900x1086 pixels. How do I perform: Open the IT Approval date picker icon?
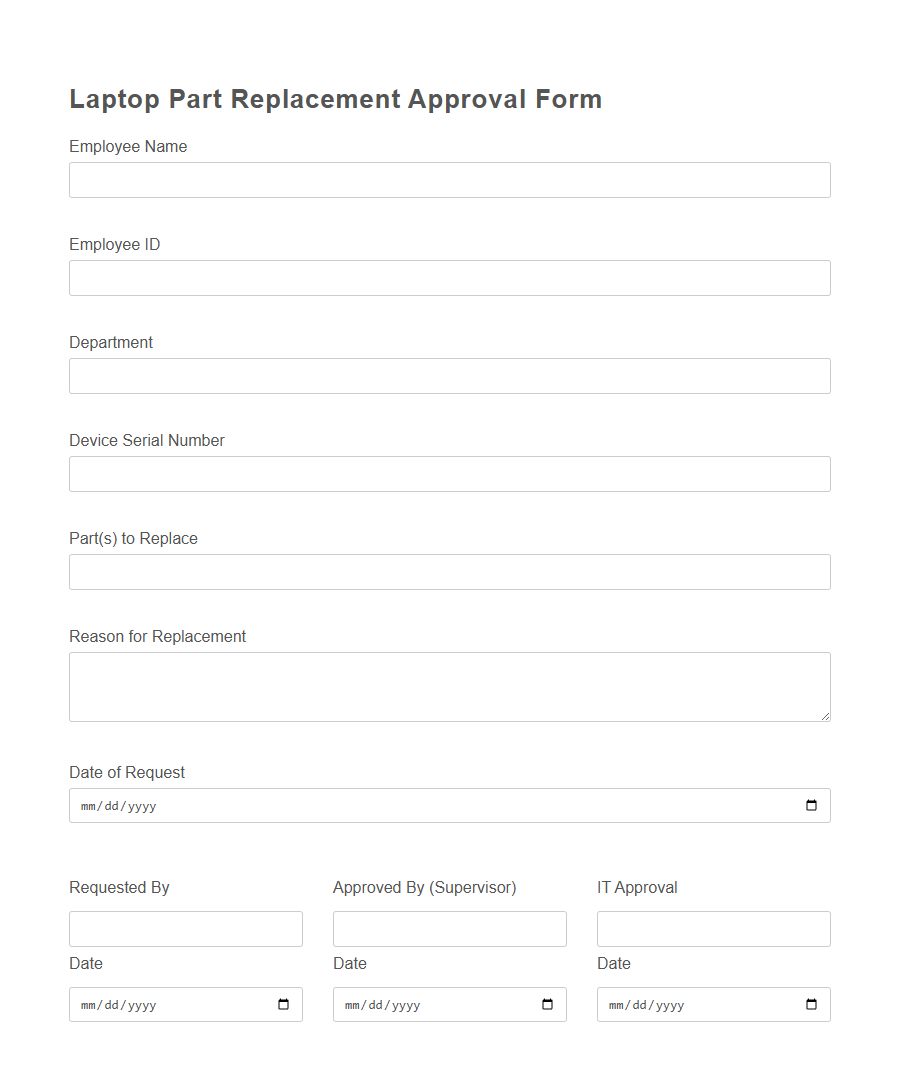811,1004
